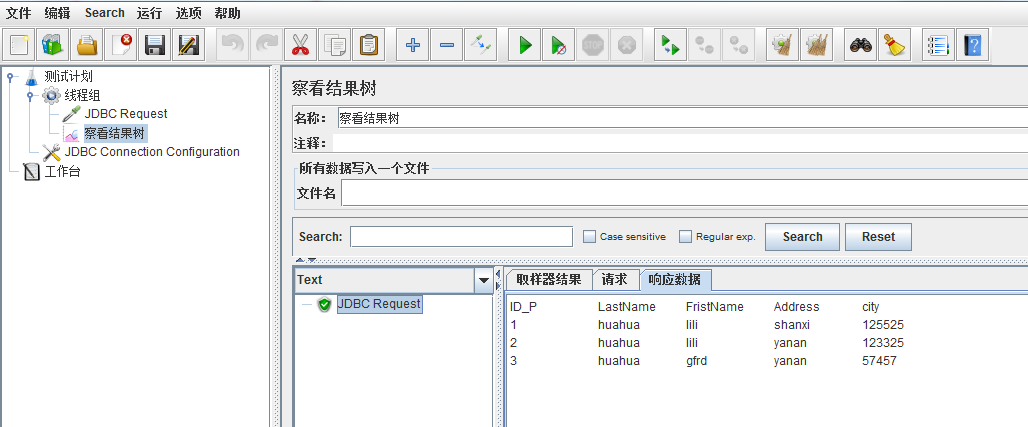
Task: Click the Expand All plus icon
Action: 412,45
